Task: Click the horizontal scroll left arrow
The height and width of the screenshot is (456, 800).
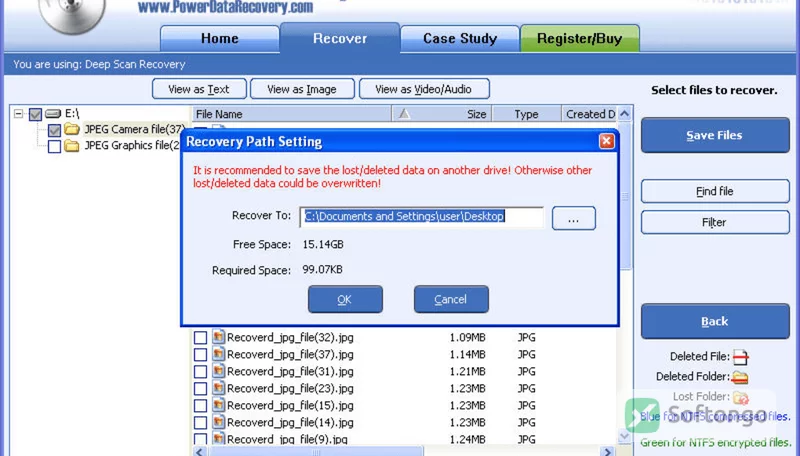Action: point(200,451)
